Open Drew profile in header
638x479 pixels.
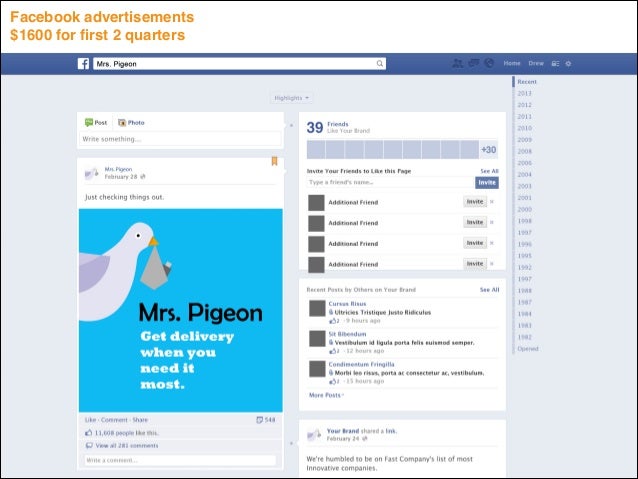[x=536, y=63]
